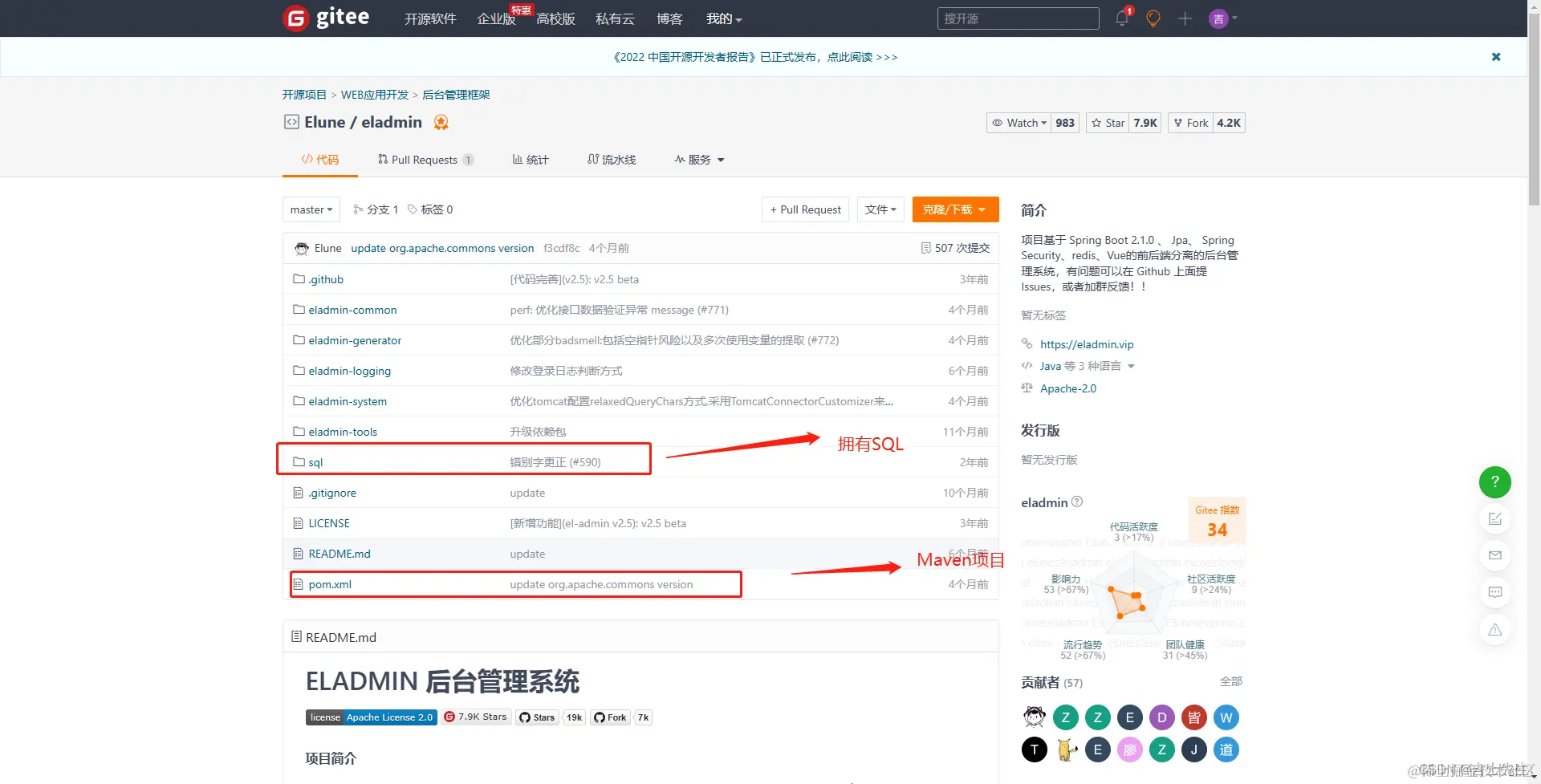This screenshot has width=1541, height=784.
Task: Click the plus create icon
Action: pyautogui.click(x=1185, y=18)
